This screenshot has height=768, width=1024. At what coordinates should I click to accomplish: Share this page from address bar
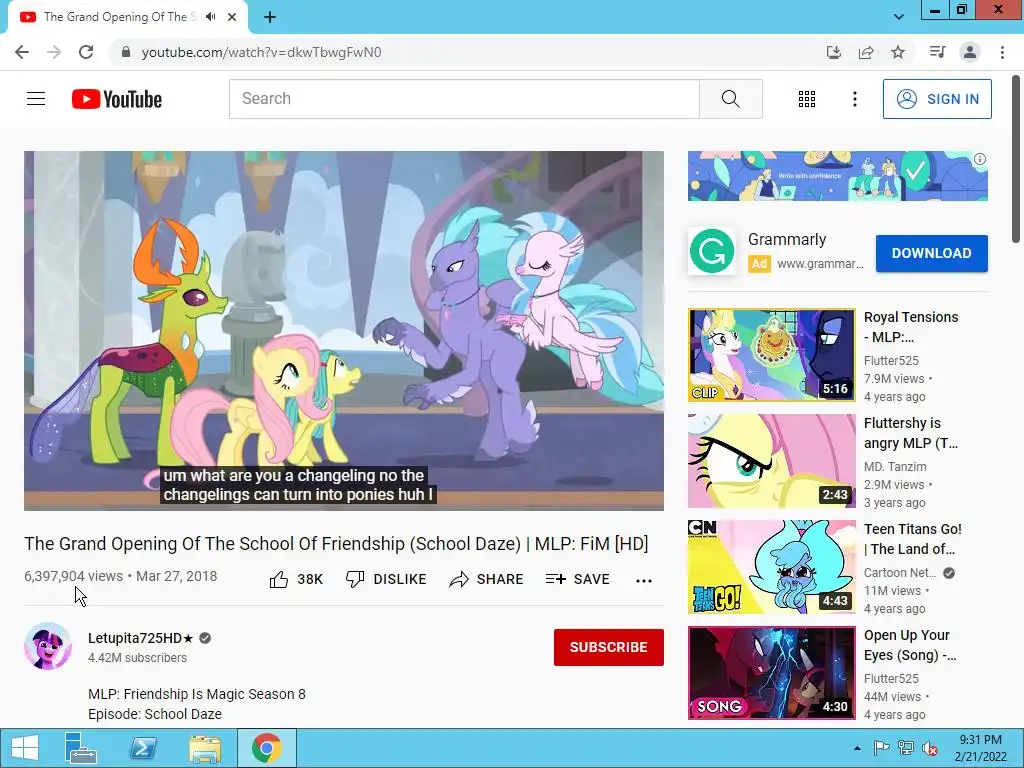866,52
